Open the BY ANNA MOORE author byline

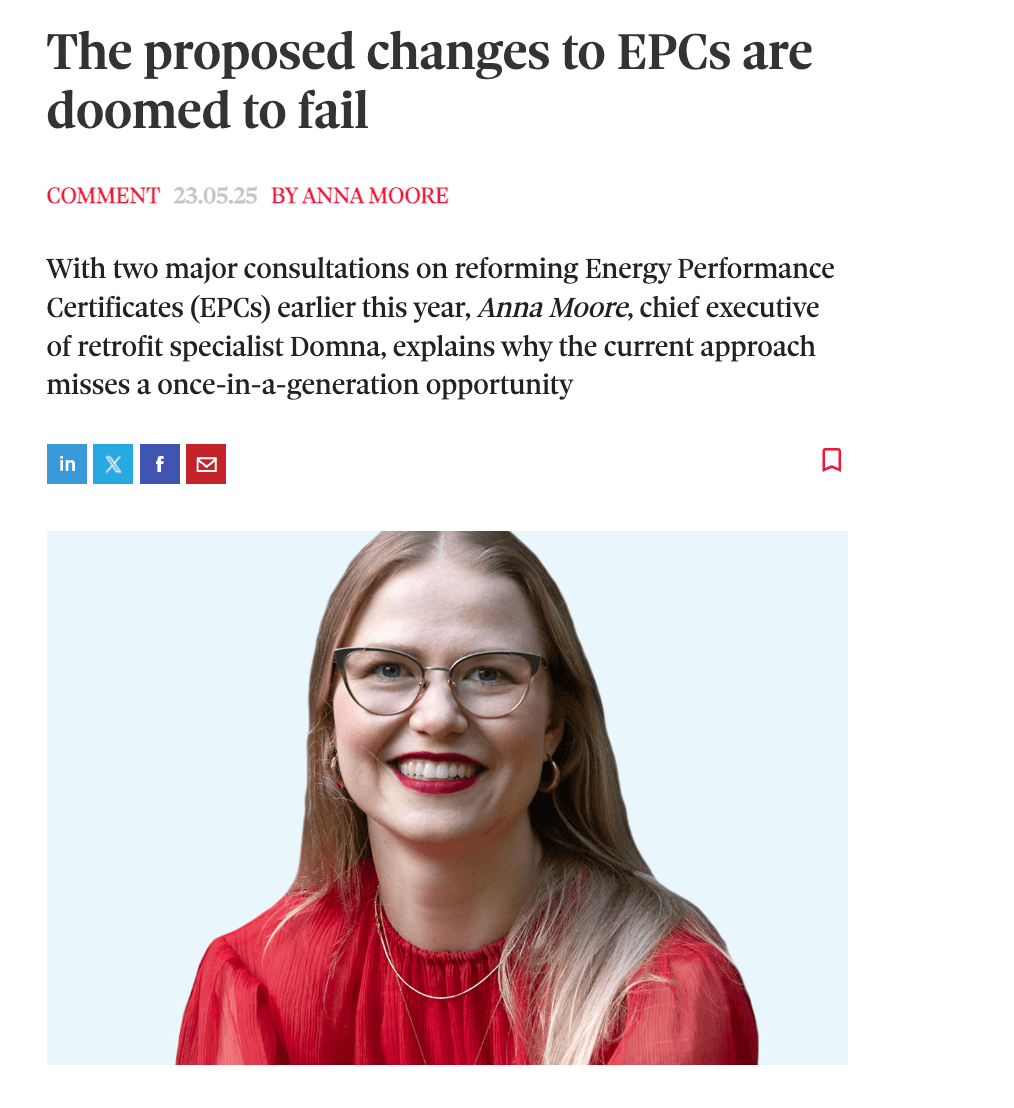coord(360,196)
